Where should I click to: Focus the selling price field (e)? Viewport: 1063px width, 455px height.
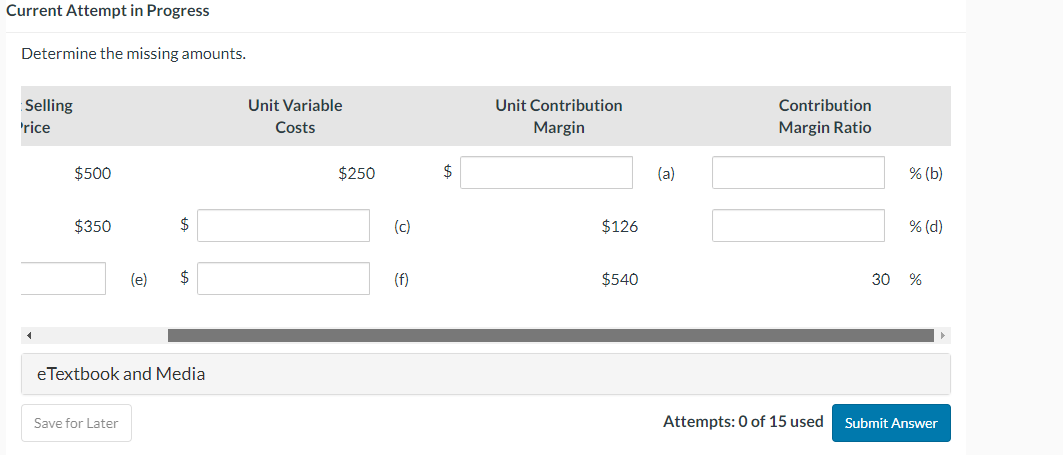click(x=63, y=279)
